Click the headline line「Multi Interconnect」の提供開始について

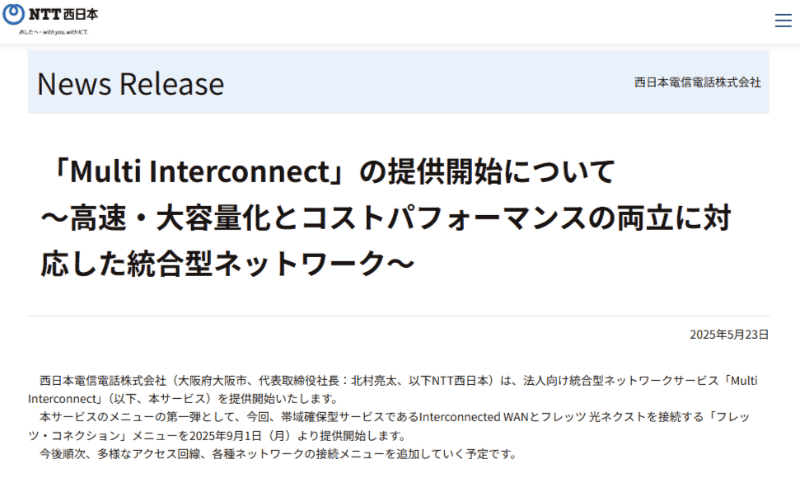tap(328, 172)
